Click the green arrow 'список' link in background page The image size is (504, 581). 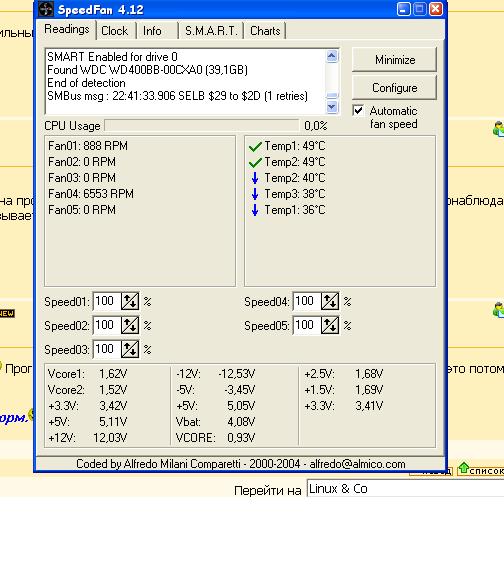[x=481, y=469]
